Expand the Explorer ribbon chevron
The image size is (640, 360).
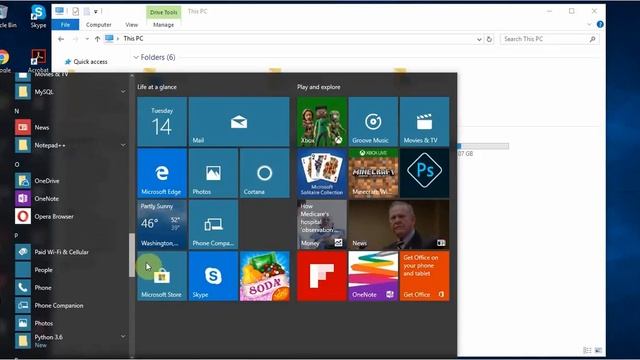pyautogui.click(x=589, y=24)
